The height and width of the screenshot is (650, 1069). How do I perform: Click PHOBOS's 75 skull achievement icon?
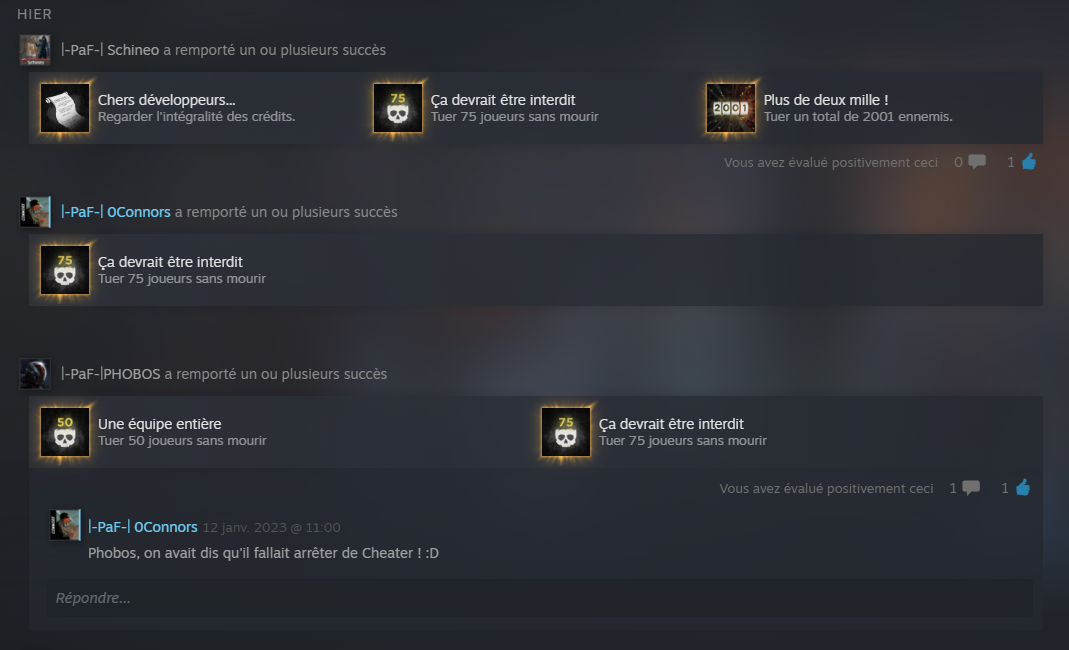tap(566, 432)
